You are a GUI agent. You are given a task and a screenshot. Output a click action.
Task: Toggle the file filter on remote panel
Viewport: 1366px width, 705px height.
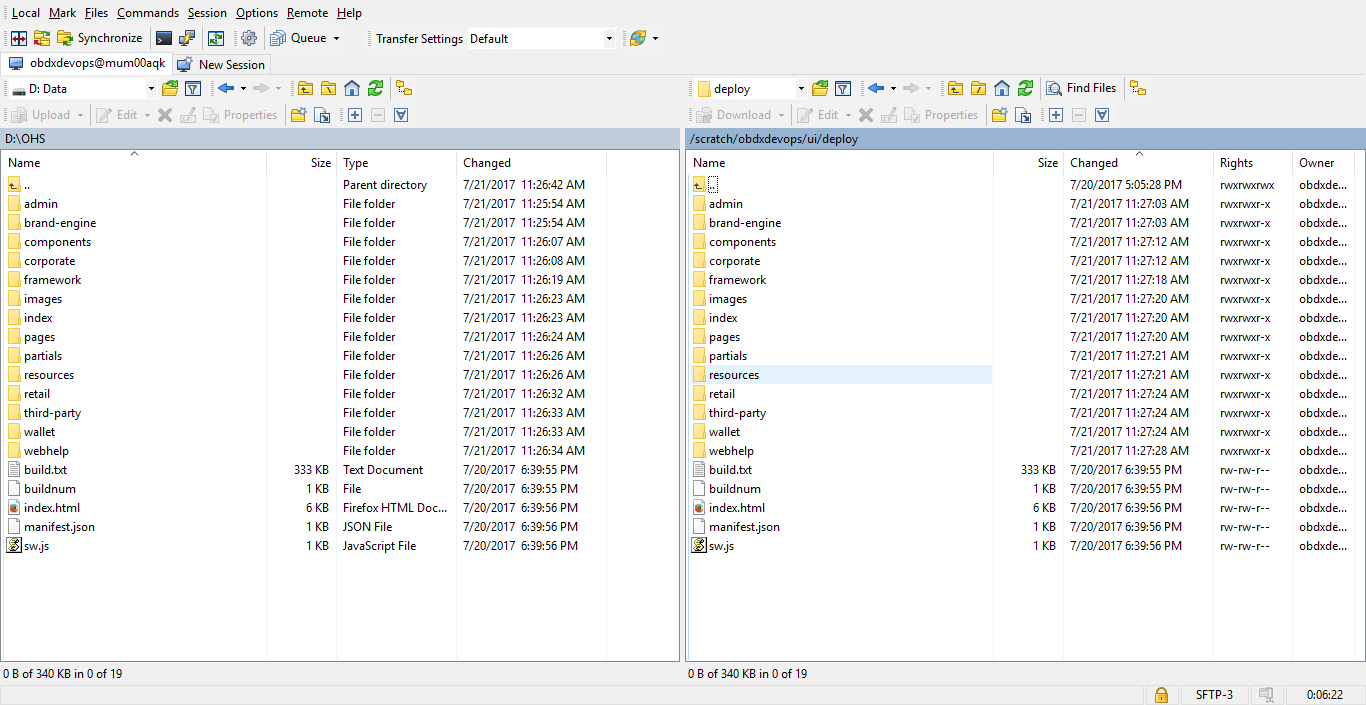coord(842,88)
